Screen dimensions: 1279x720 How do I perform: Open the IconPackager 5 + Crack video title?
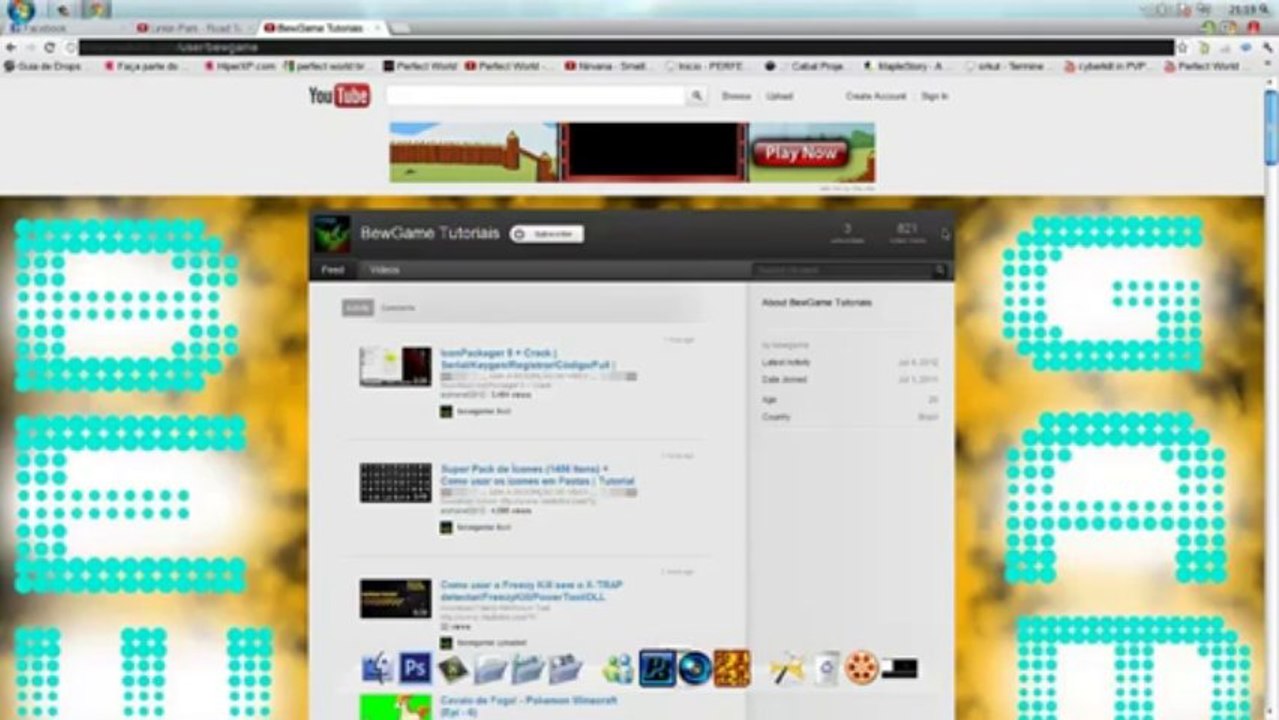coord(528,359)
